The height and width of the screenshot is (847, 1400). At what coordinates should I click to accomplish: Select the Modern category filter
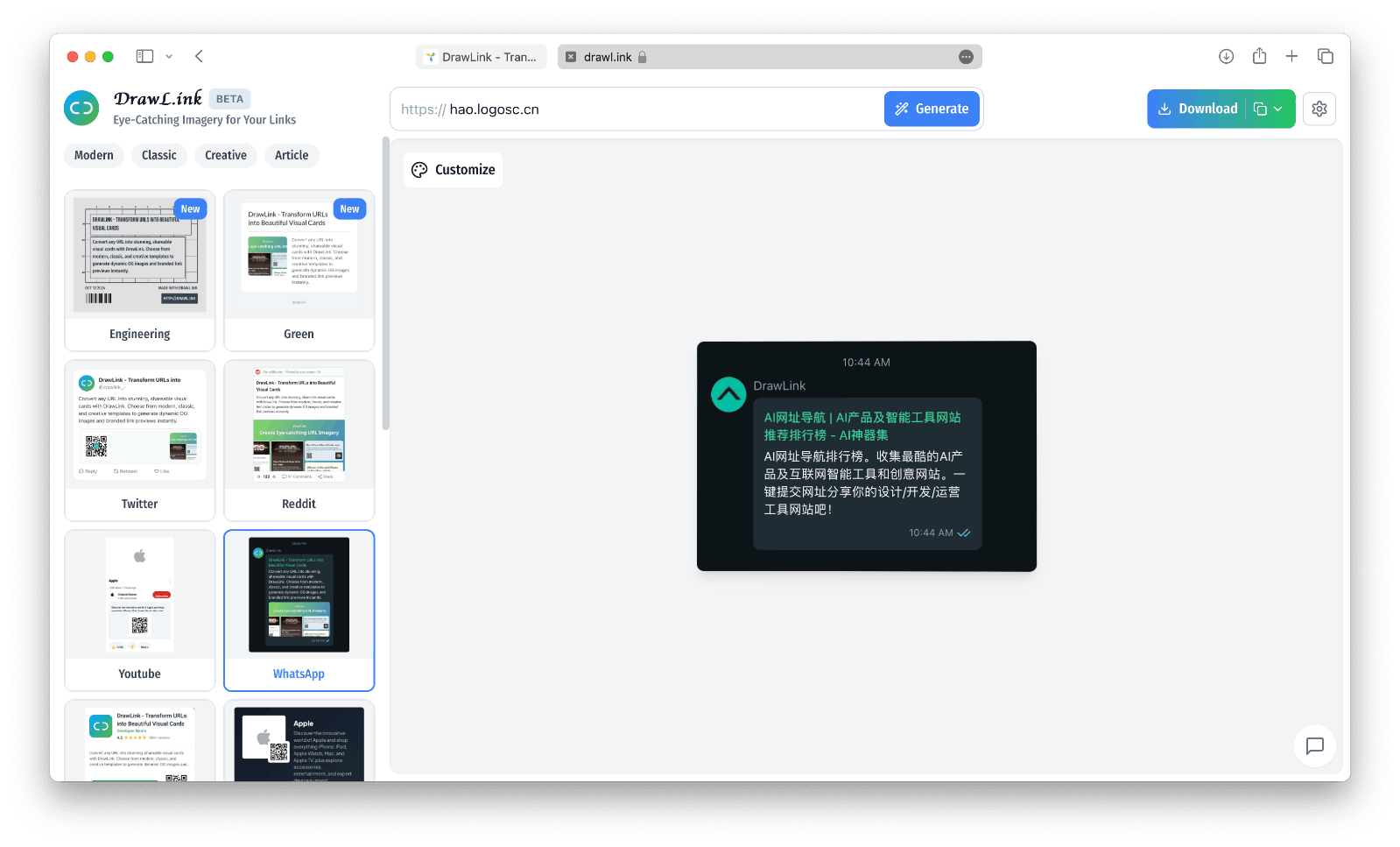[x=94, y=155]
